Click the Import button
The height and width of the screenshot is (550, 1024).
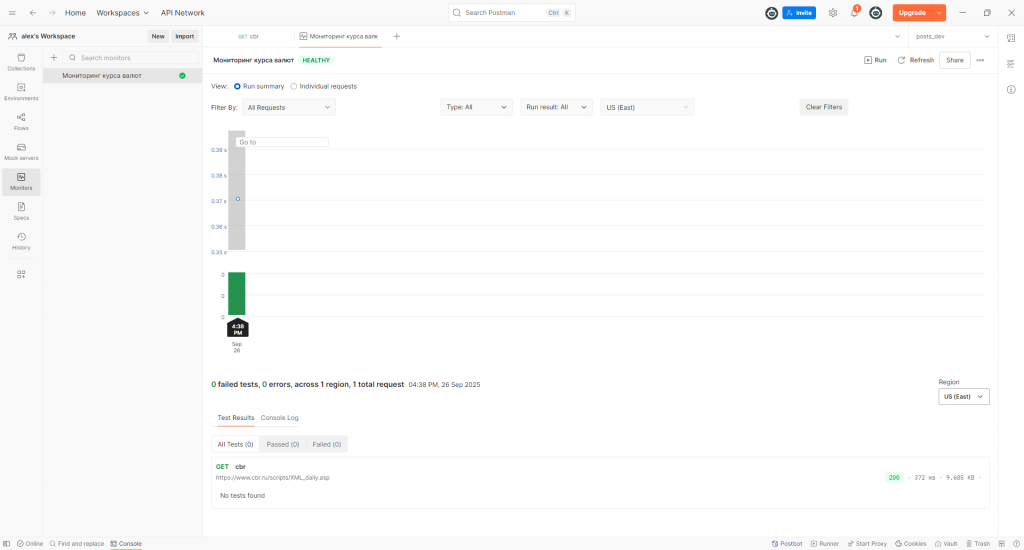pos(184,37)
